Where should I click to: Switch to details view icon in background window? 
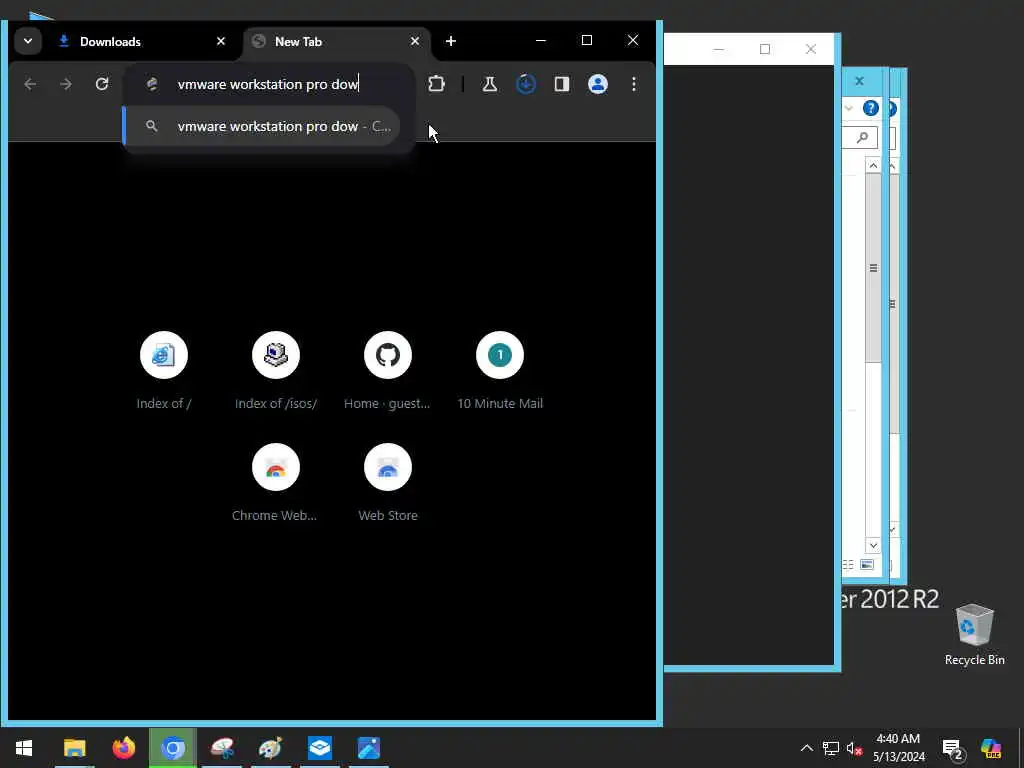(x=848, y=565)
